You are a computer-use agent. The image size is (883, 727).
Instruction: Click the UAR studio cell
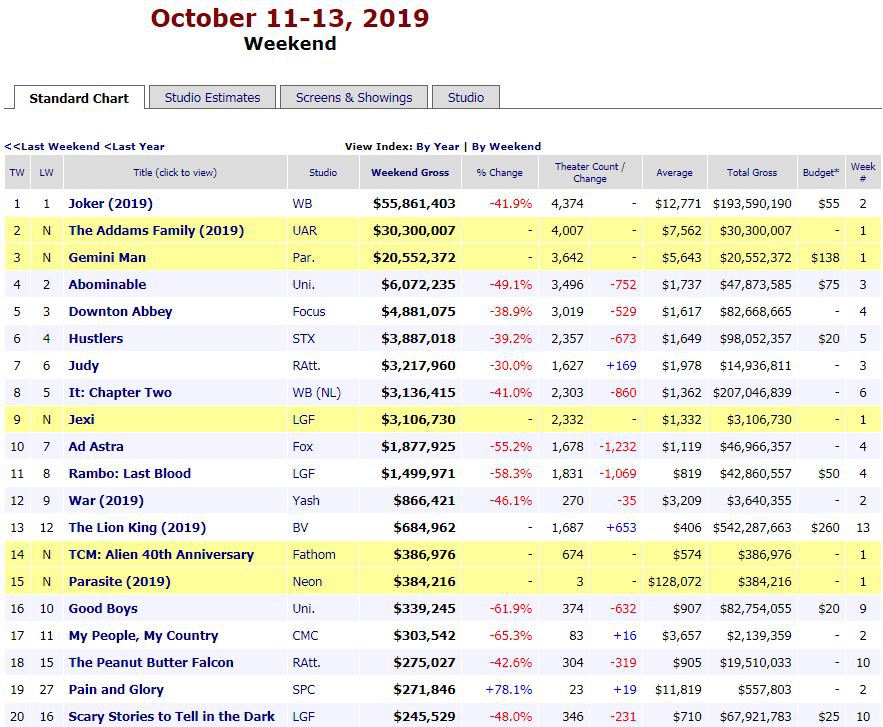(305, 230)
